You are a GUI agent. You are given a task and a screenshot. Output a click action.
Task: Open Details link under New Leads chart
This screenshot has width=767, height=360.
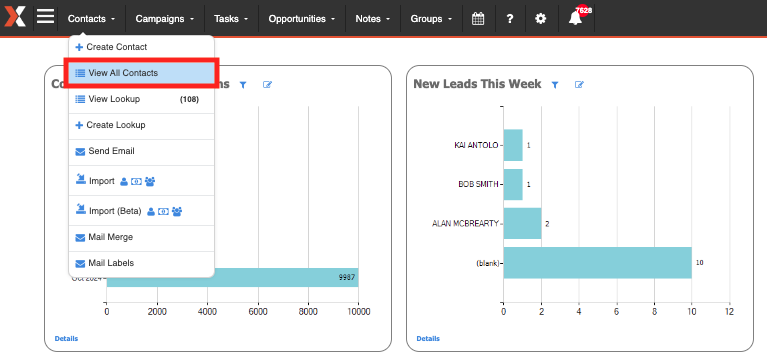click(428, 338)
